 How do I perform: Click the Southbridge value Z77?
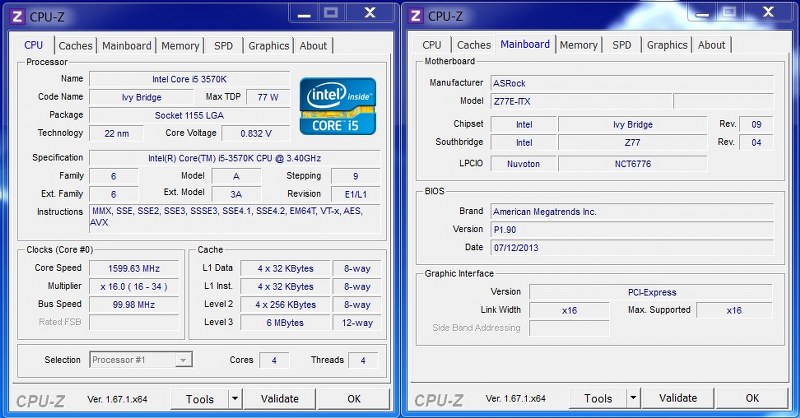(633, 143)
